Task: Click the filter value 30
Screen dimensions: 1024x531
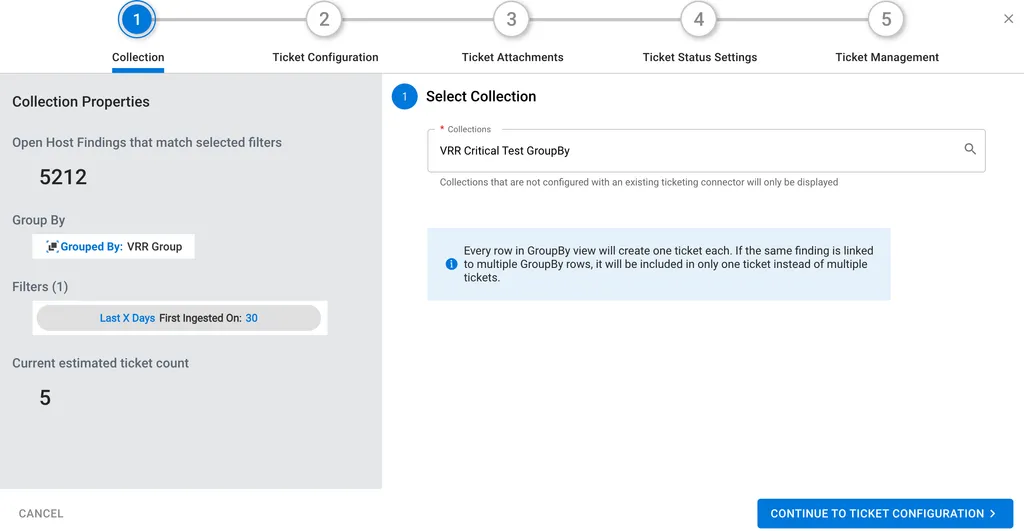Action: pos(251,318)
